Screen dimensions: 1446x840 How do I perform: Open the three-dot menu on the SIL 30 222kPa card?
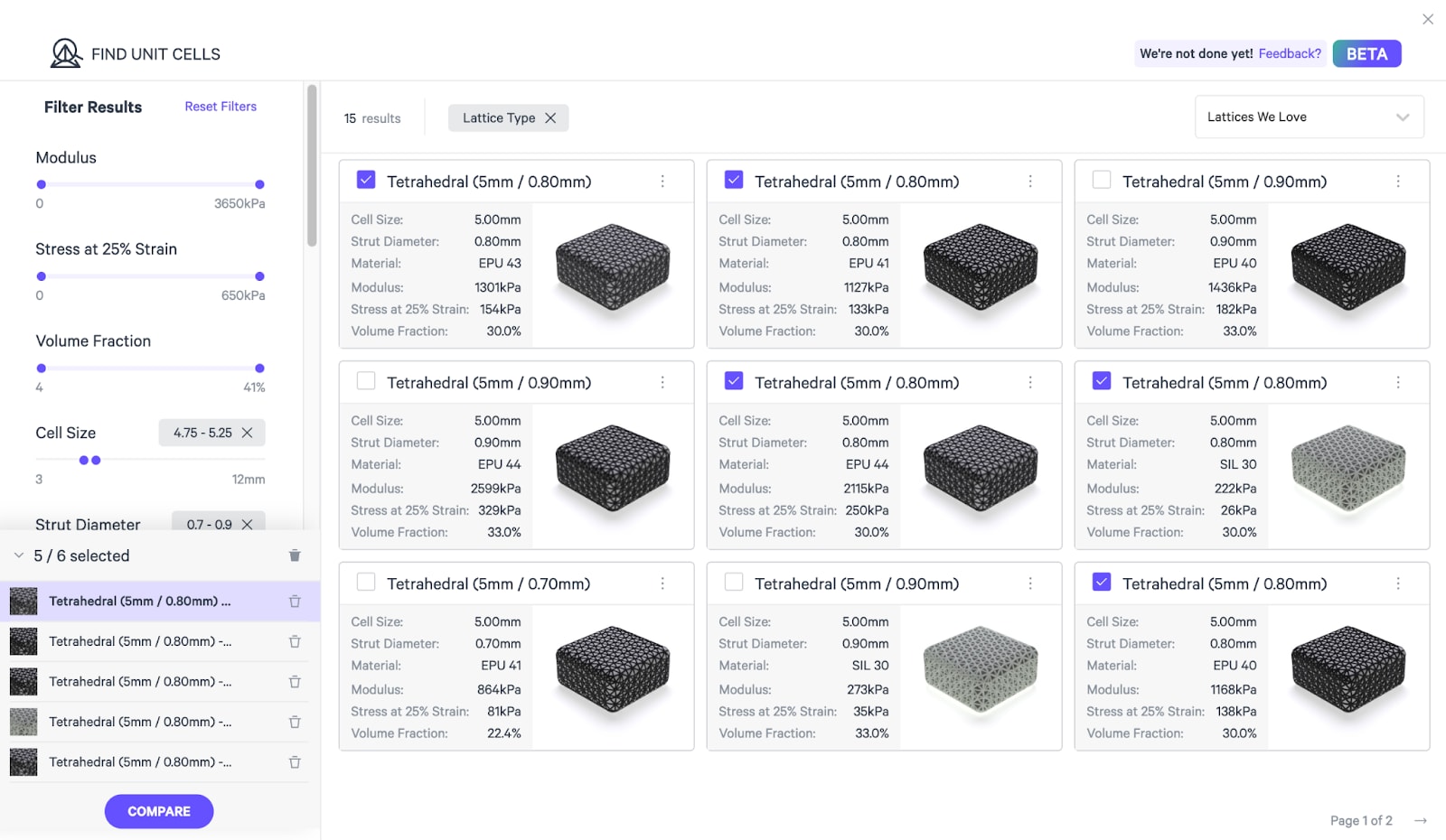(1398, 383)
